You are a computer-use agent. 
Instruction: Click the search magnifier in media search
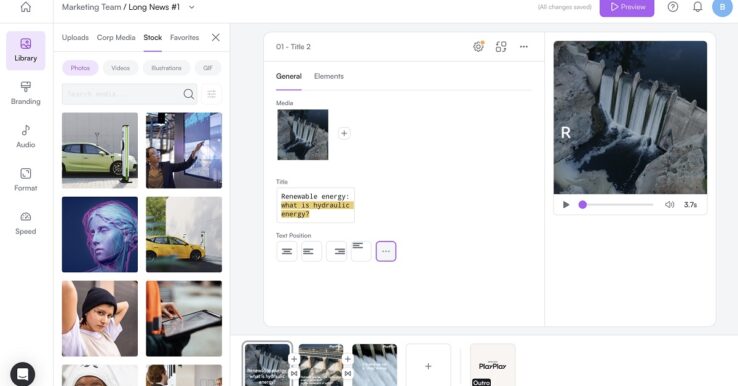(189, 94)
